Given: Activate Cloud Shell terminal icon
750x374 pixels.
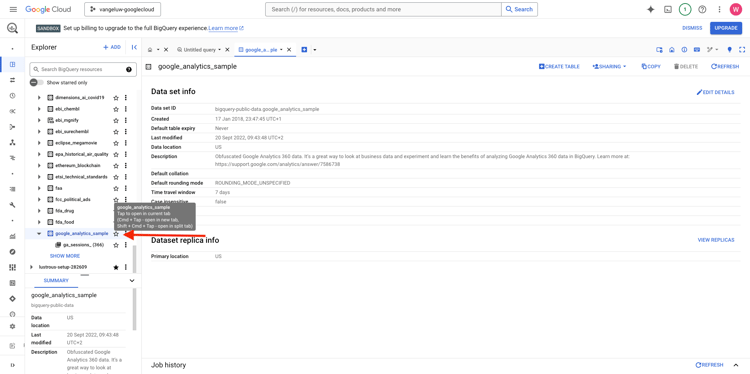Looking at the screenshot, I should [668, 9].
